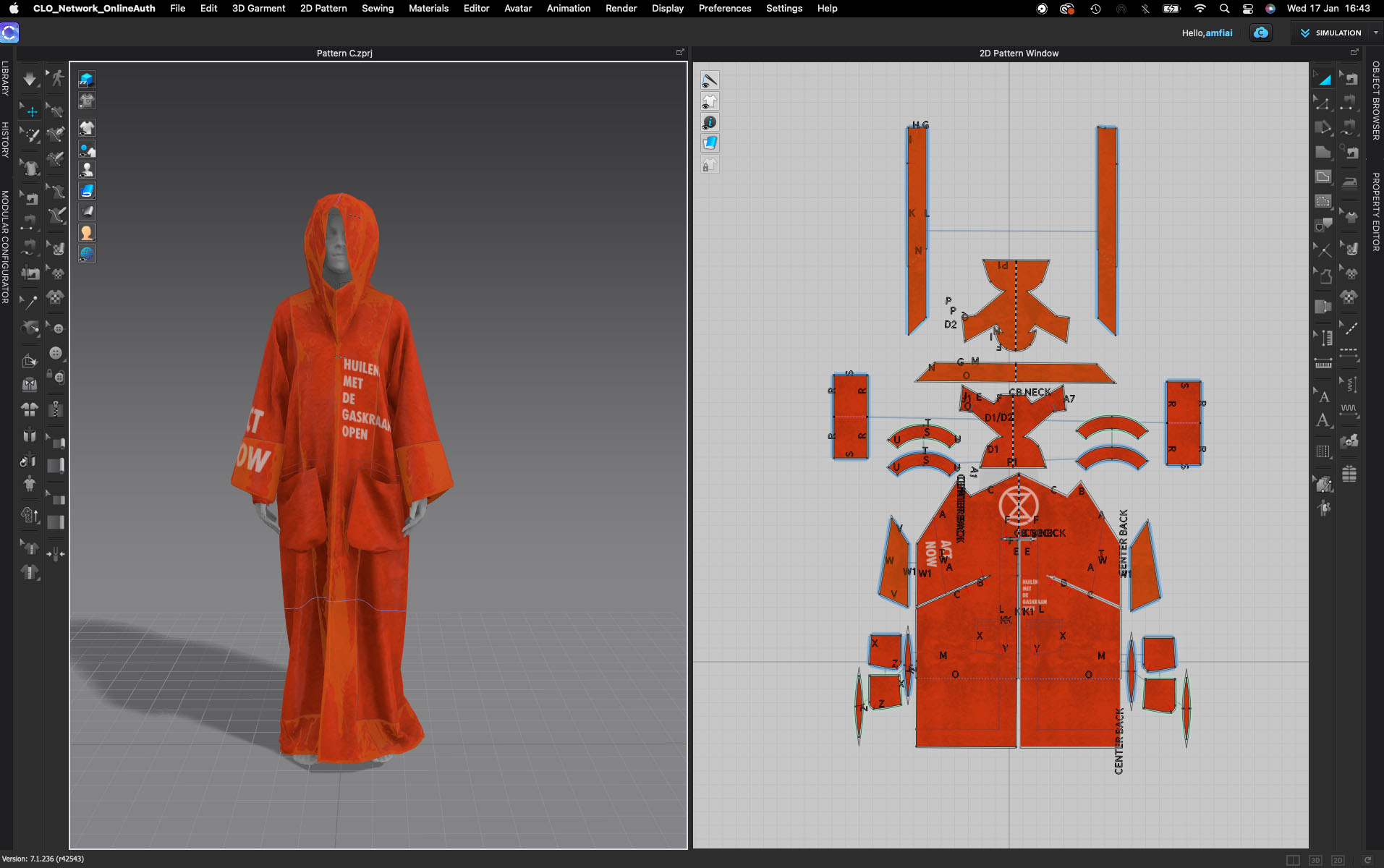
Task: Pop out the Pattern C.zprj 3D window
Action: 680,52
